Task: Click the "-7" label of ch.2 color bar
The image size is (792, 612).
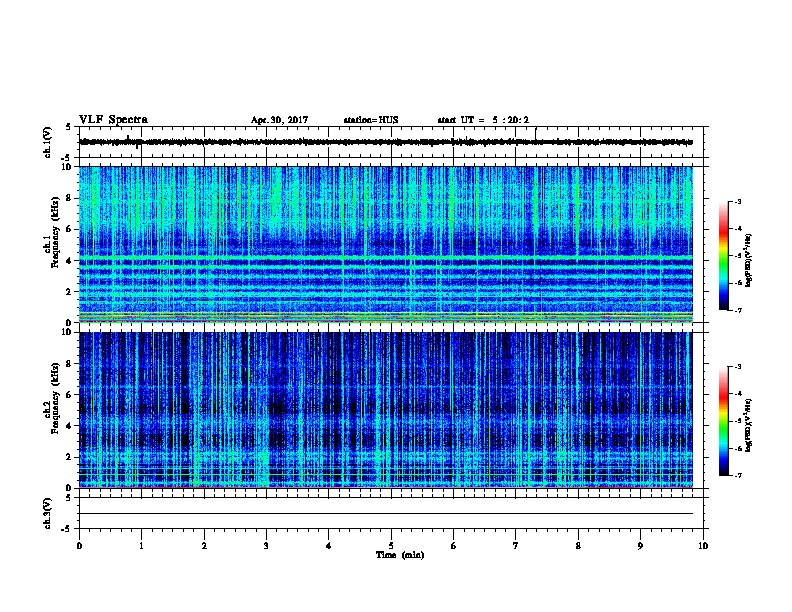Action: click(x=738, y=476)
